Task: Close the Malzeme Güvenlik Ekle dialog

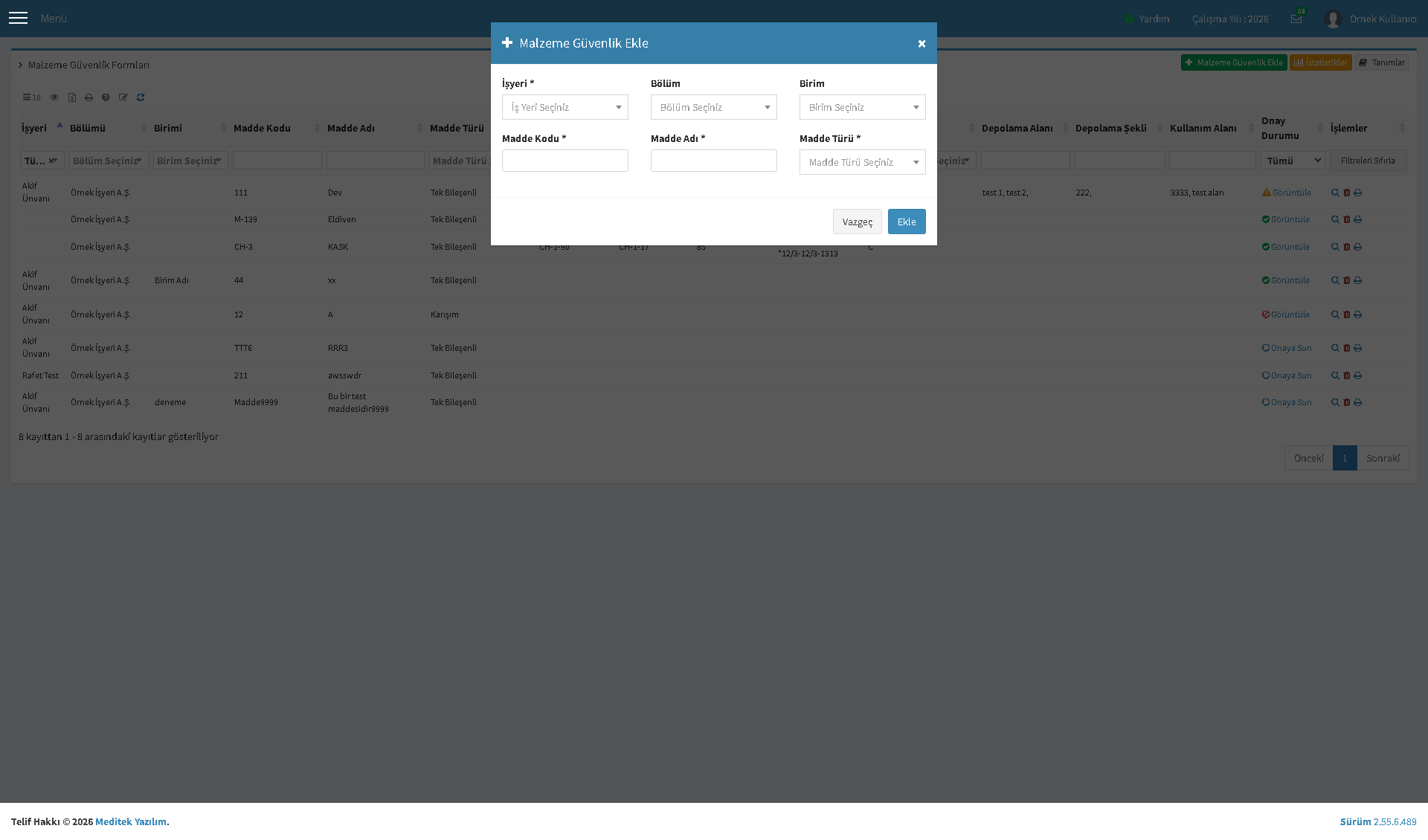Action: click(922, 44)
